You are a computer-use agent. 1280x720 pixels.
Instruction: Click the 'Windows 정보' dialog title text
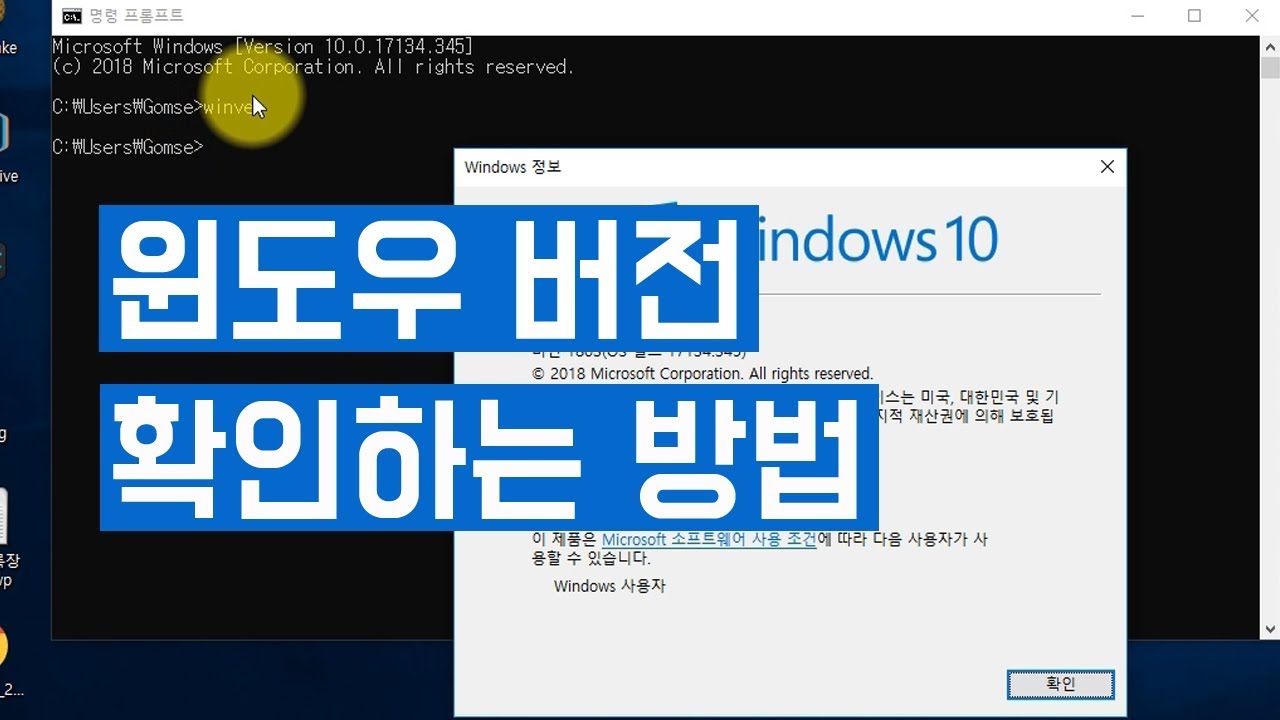coord(513,167)
